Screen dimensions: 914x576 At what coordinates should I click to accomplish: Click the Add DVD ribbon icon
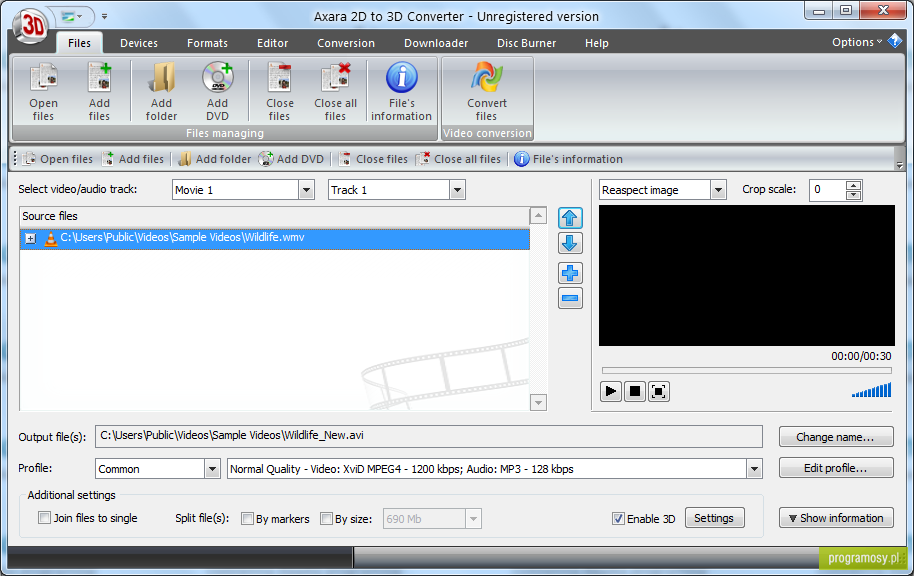(x=217, y=92)
